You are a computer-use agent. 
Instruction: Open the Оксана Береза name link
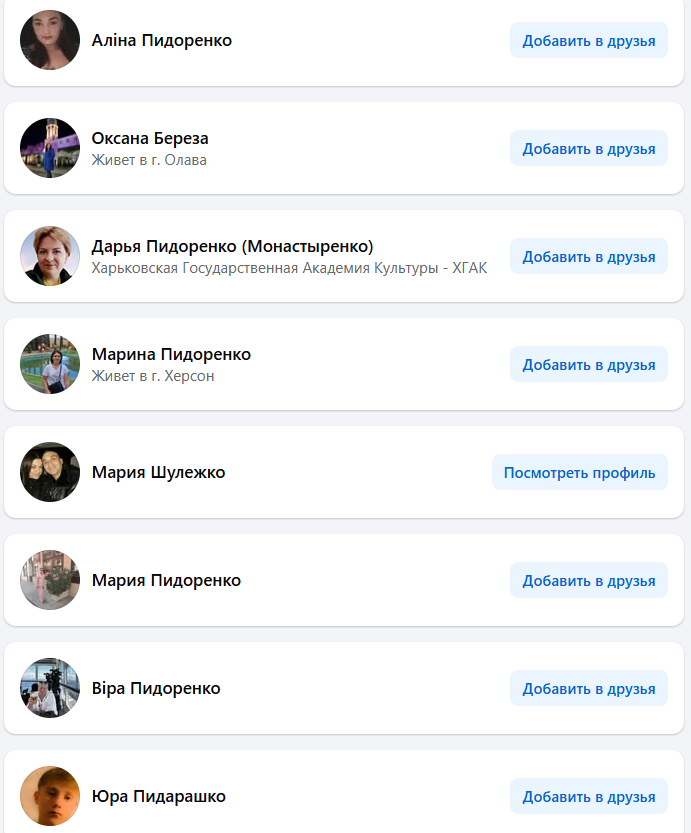pyautogui.click(x=150, y=138)
